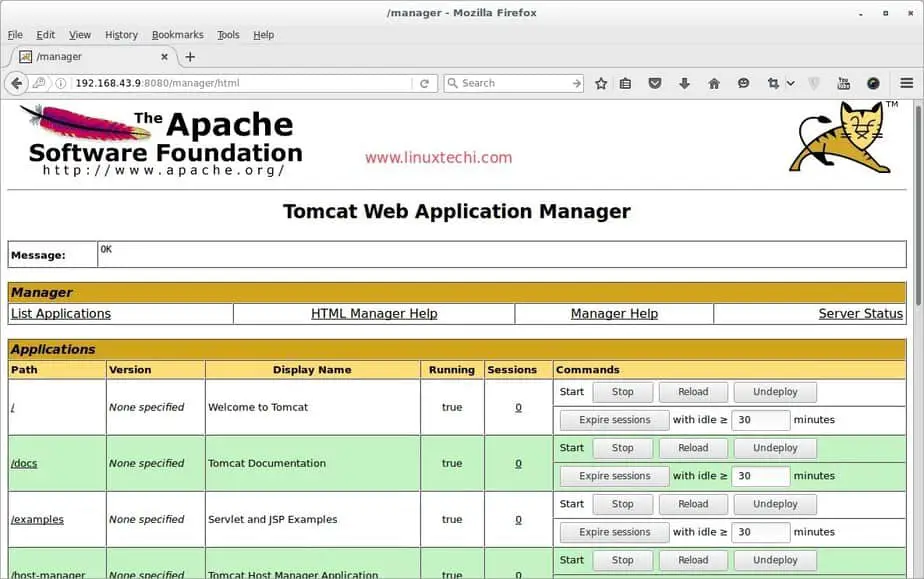Open the Bookmarks menu
The image size is (924, 579).
[x=177, y=35]
